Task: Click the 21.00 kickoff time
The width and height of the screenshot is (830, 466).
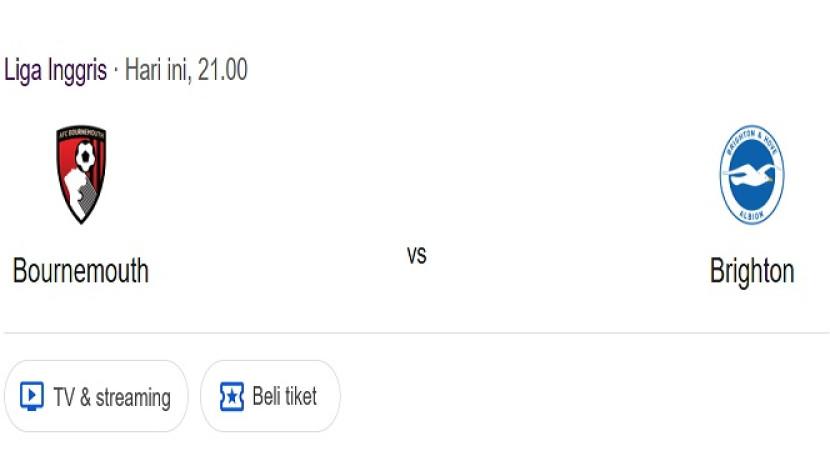Action: (x=222, y=71)
